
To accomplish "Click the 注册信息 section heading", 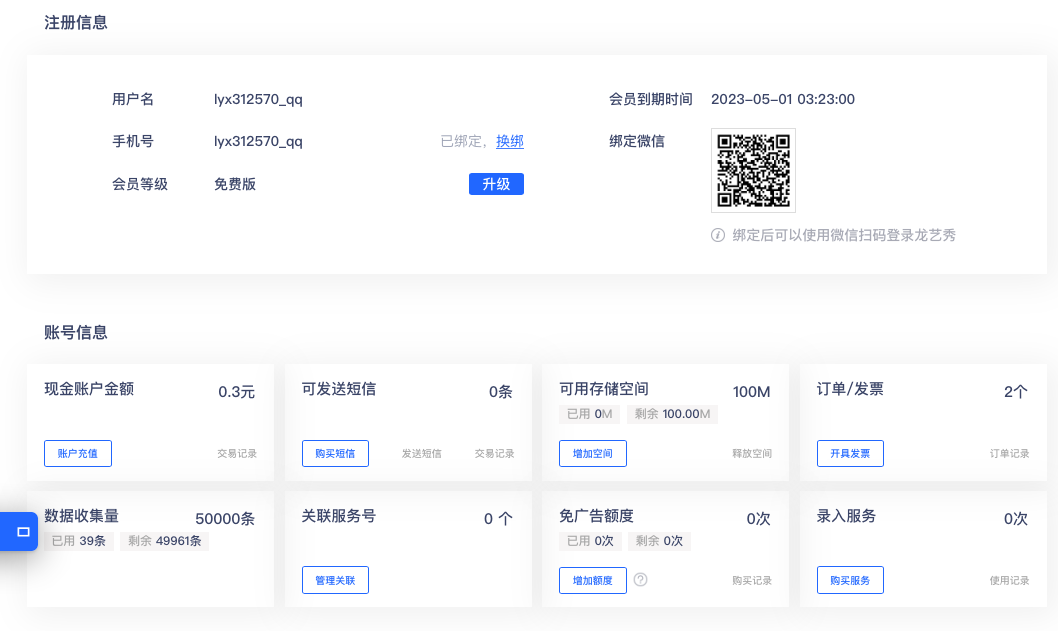I will tap(76, 23).
